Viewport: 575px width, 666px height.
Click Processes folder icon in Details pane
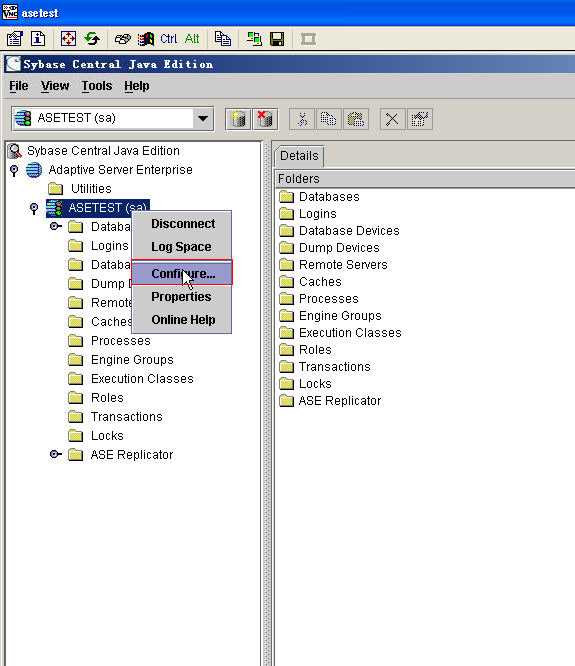click(x=287, y=299)
